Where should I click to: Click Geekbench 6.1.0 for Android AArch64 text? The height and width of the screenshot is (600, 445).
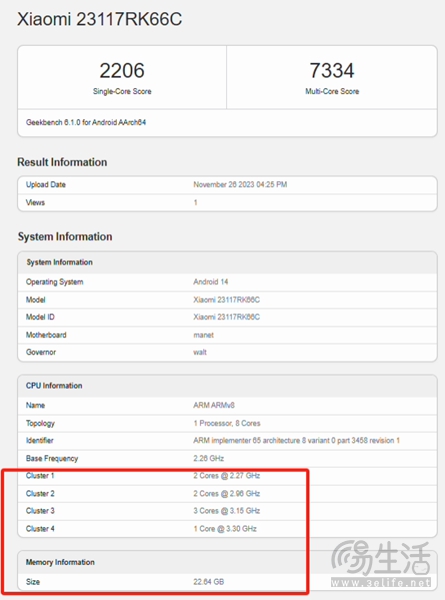pyautogui.click(x=86, y=122)
